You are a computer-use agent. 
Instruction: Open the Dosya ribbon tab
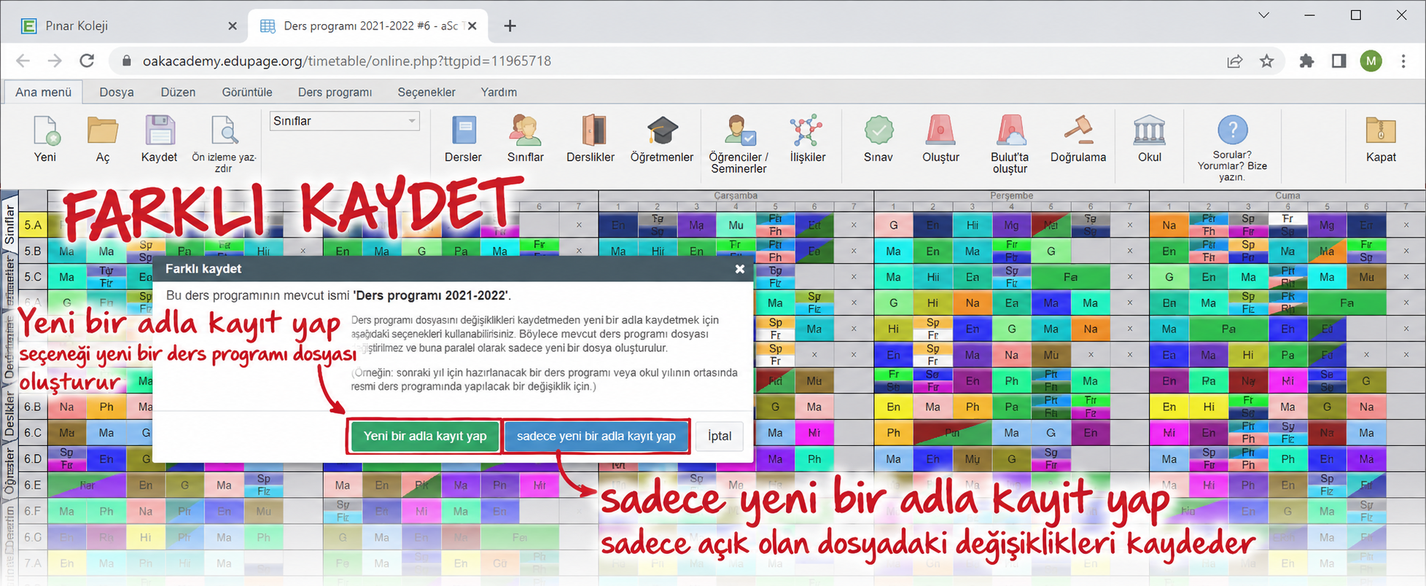coord(116,92)
